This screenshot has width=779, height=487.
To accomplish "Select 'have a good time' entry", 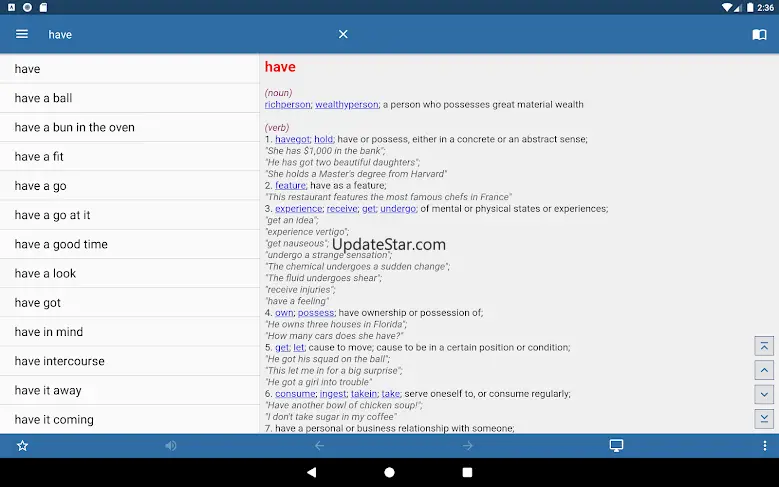I will click(x=130, y=244).
